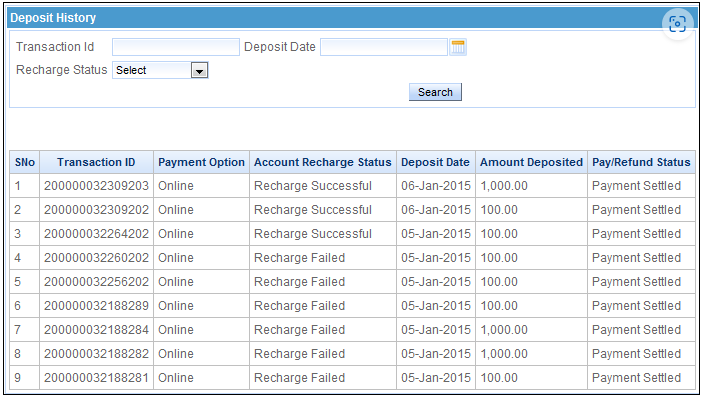This screenshot has height=399, width=702.
Task: Click the Deposit Date label
Action: [x=280, y=47]
